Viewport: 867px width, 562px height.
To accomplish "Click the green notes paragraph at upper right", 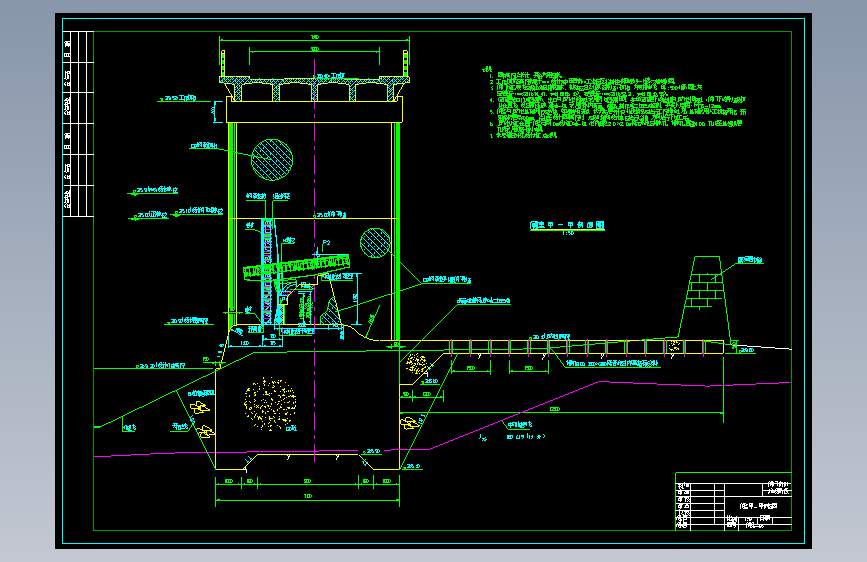I will 614,103.
